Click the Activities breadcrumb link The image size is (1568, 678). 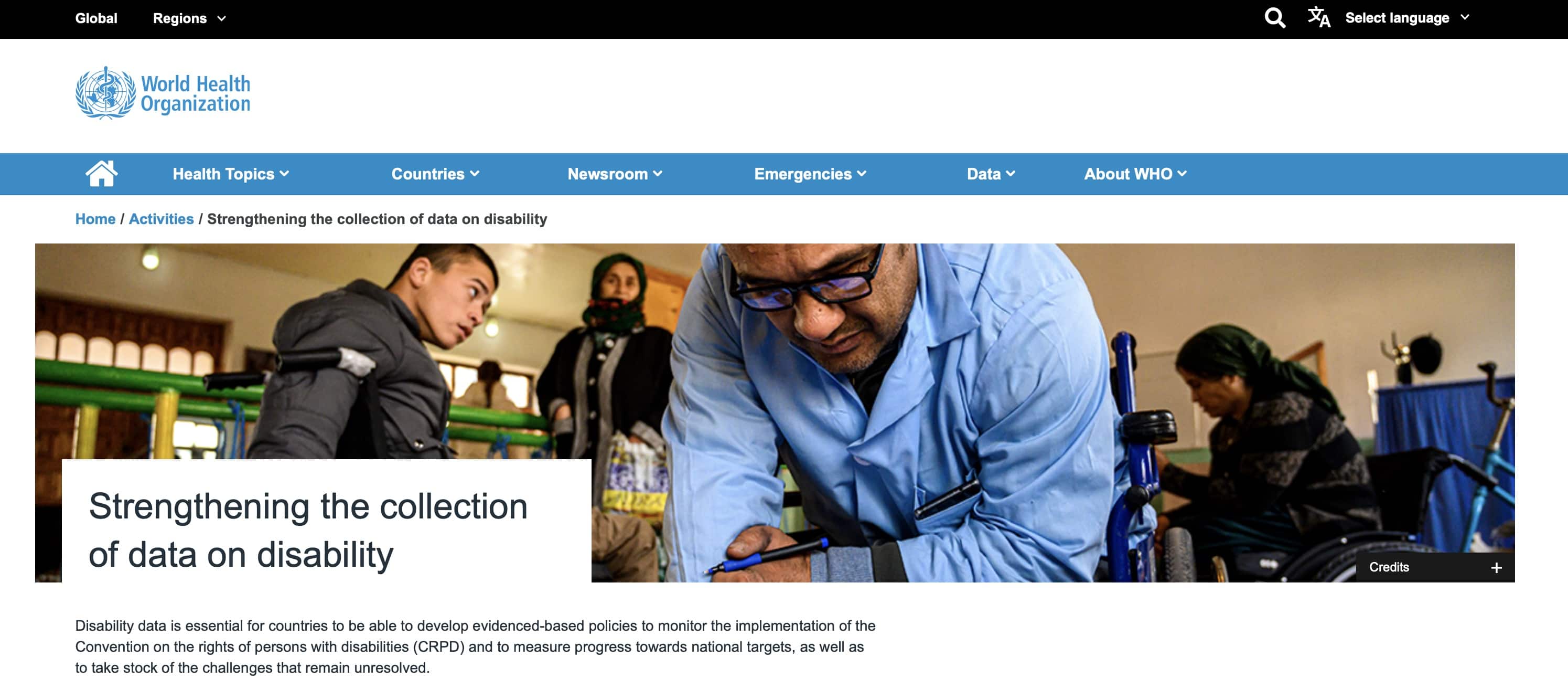pyautogui.click(x=163, y=218)
